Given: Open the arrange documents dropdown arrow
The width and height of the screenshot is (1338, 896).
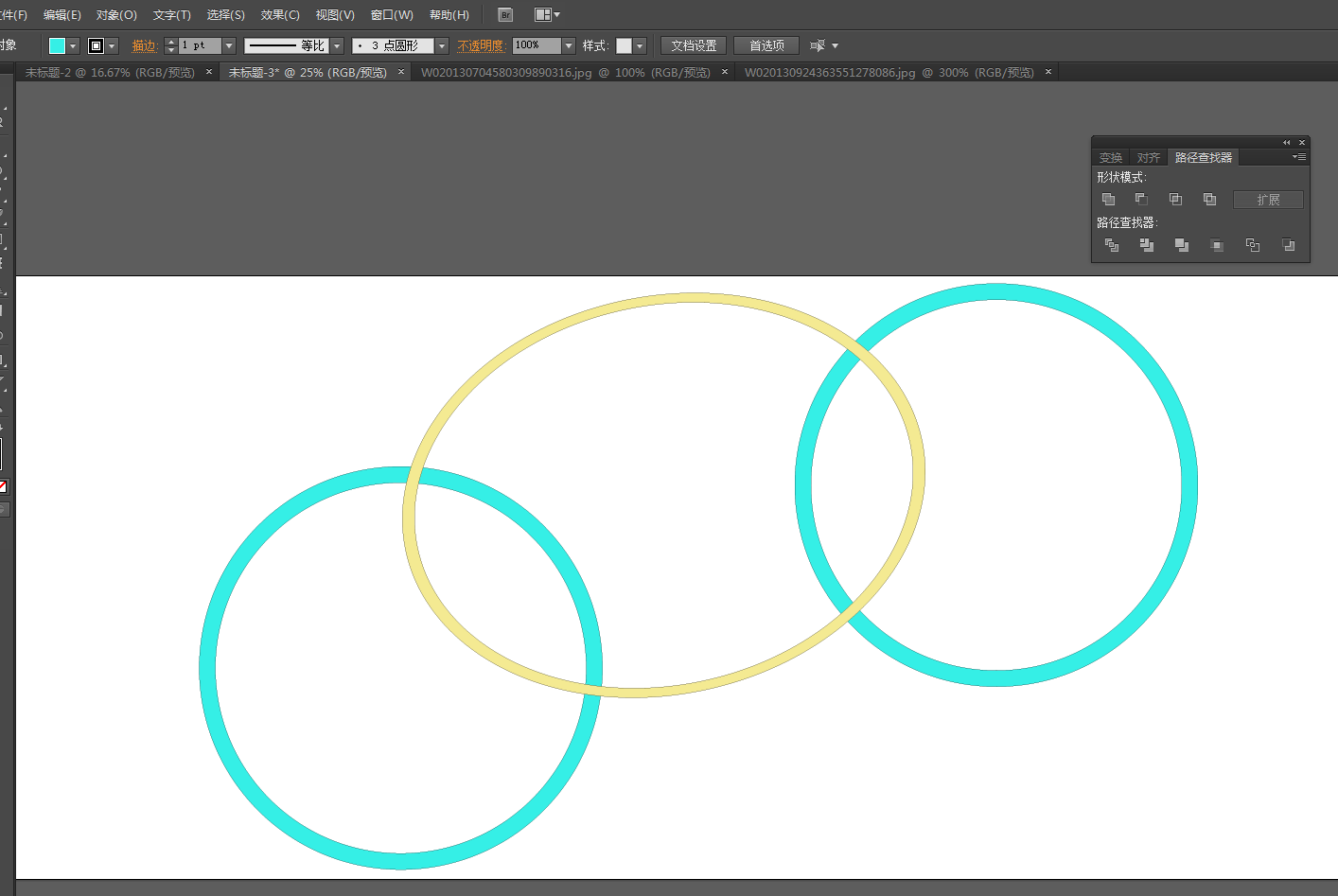Looking at the screenshot, I should tap(557, 15).
